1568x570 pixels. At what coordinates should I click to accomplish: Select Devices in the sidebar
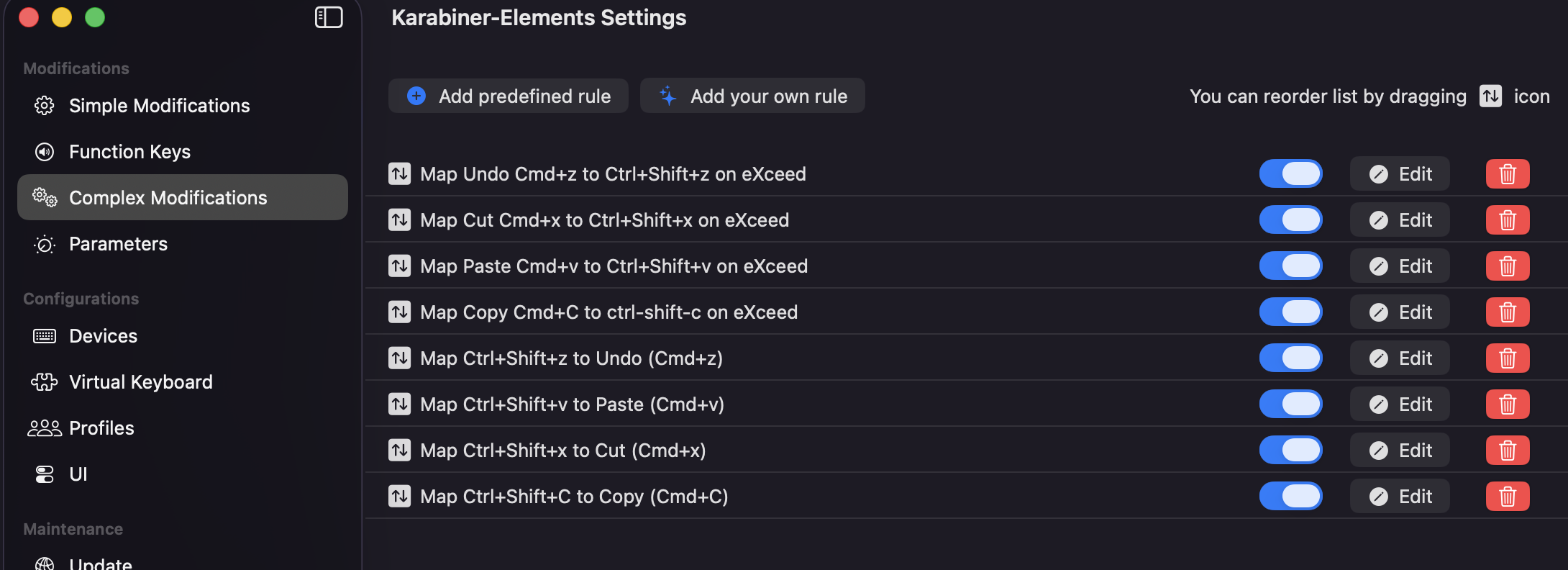tap(103, 336)
